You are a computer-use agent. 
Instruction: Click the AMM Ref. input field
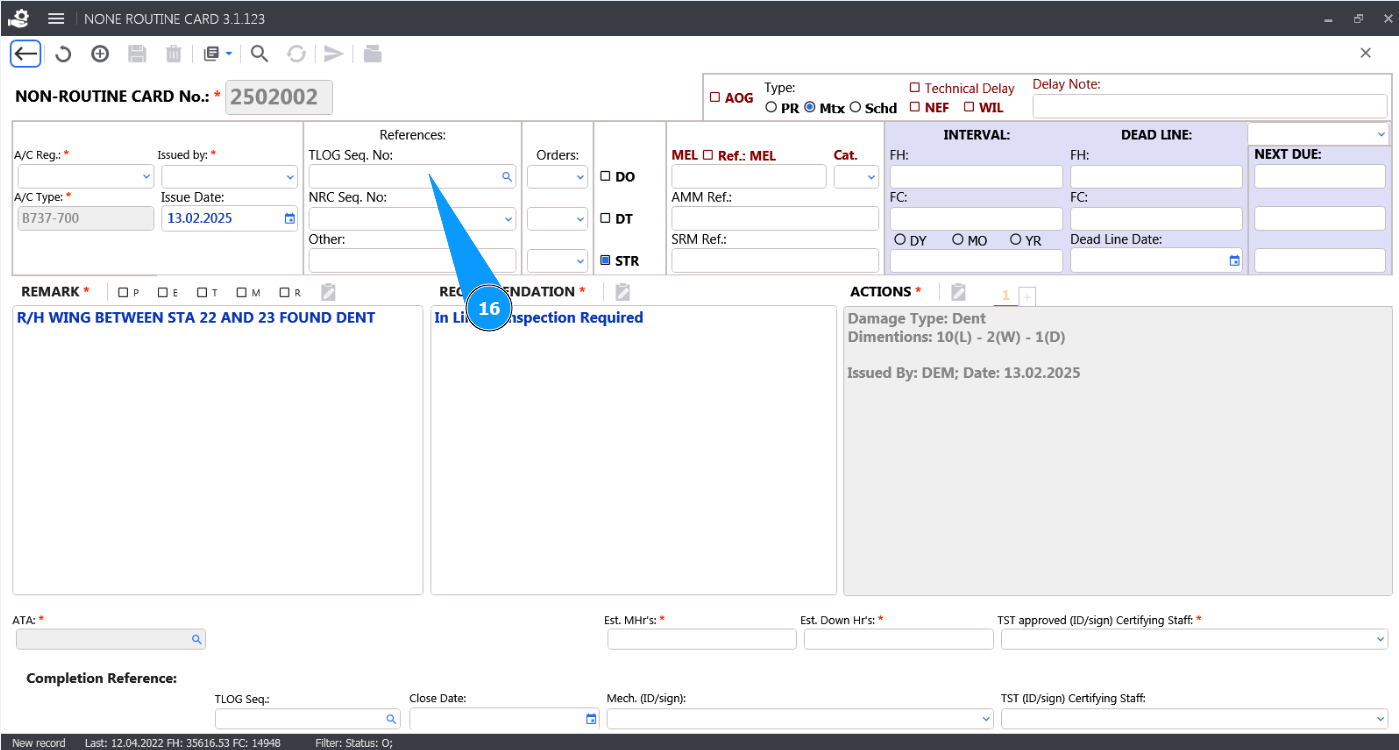point(775,218)
